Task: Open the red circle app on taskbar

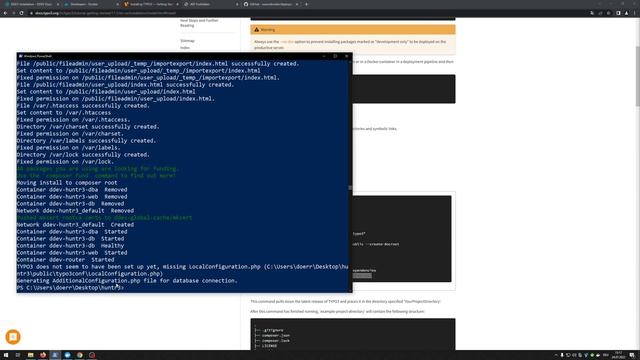Action: pos(92,355)
